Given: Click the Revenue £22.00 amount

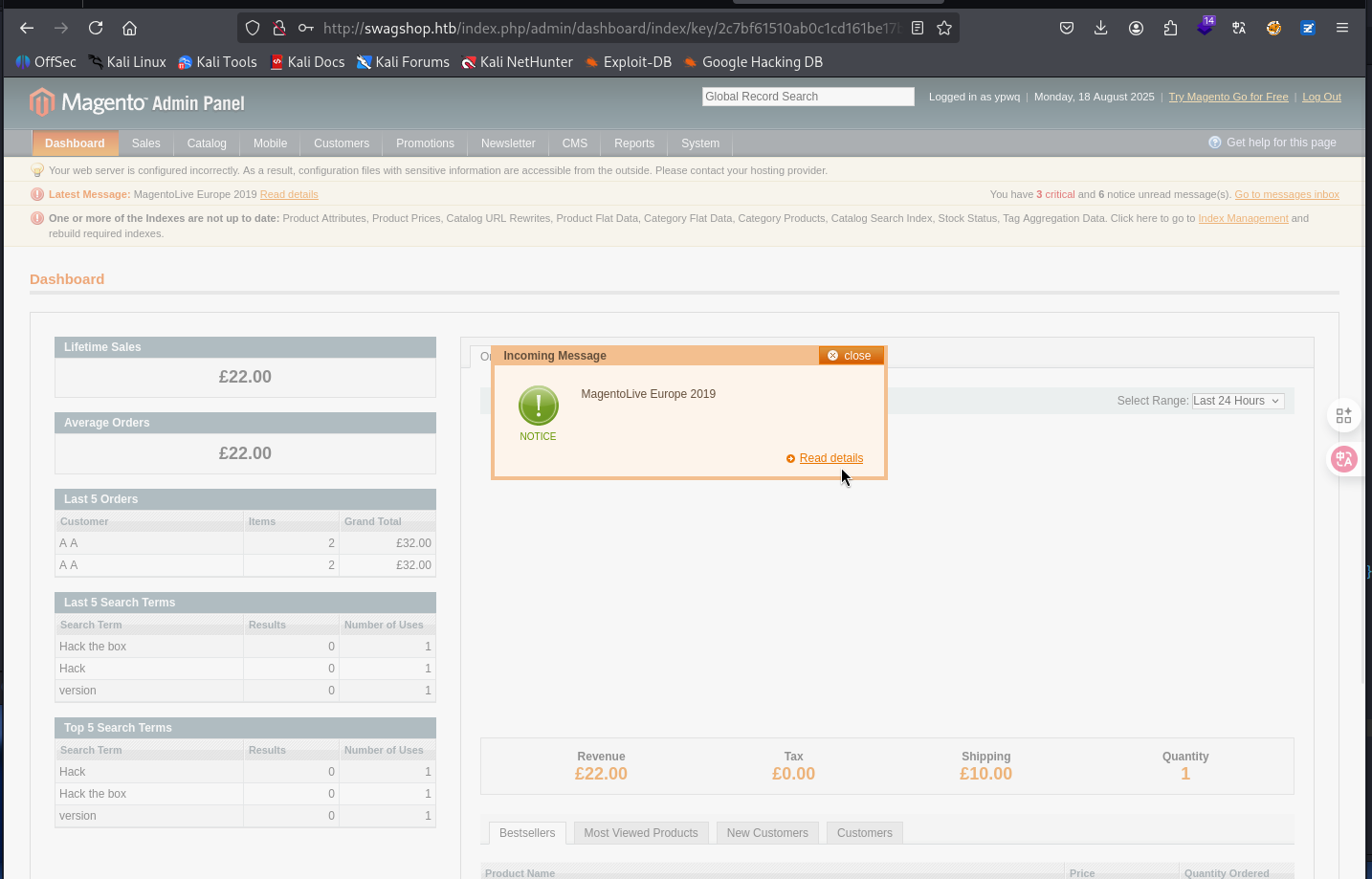Looking at the screenshot, I should click(601, 774).
